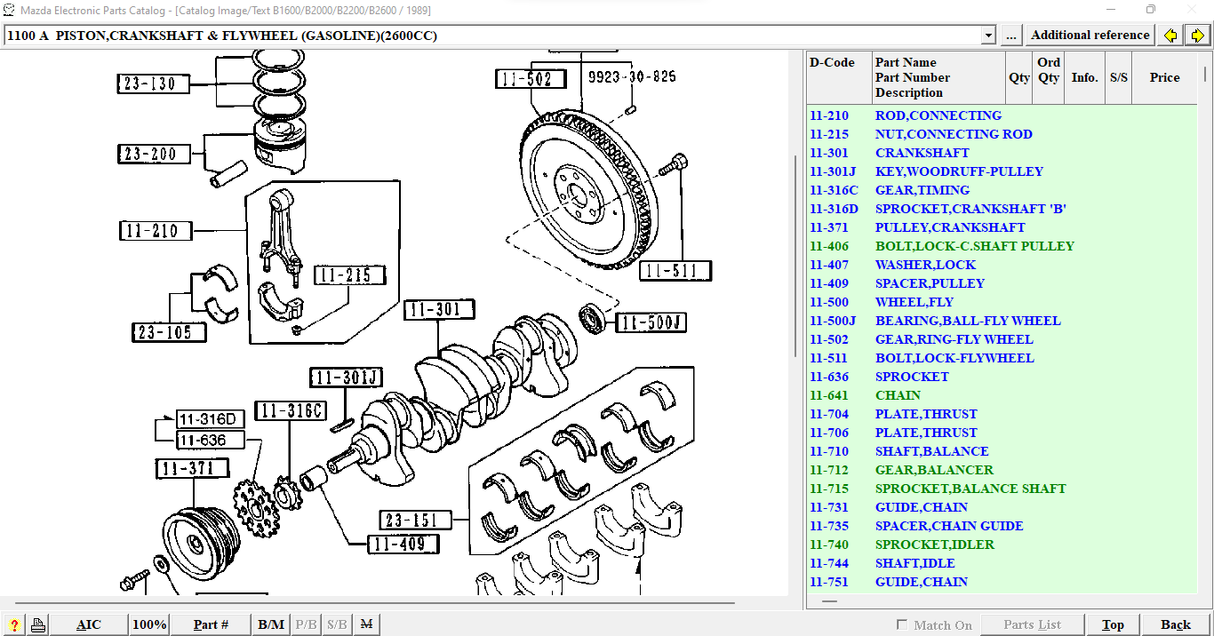This screenshot has width=1214, height=636.
Task: Click the Part # button
Action: [211, 625]
